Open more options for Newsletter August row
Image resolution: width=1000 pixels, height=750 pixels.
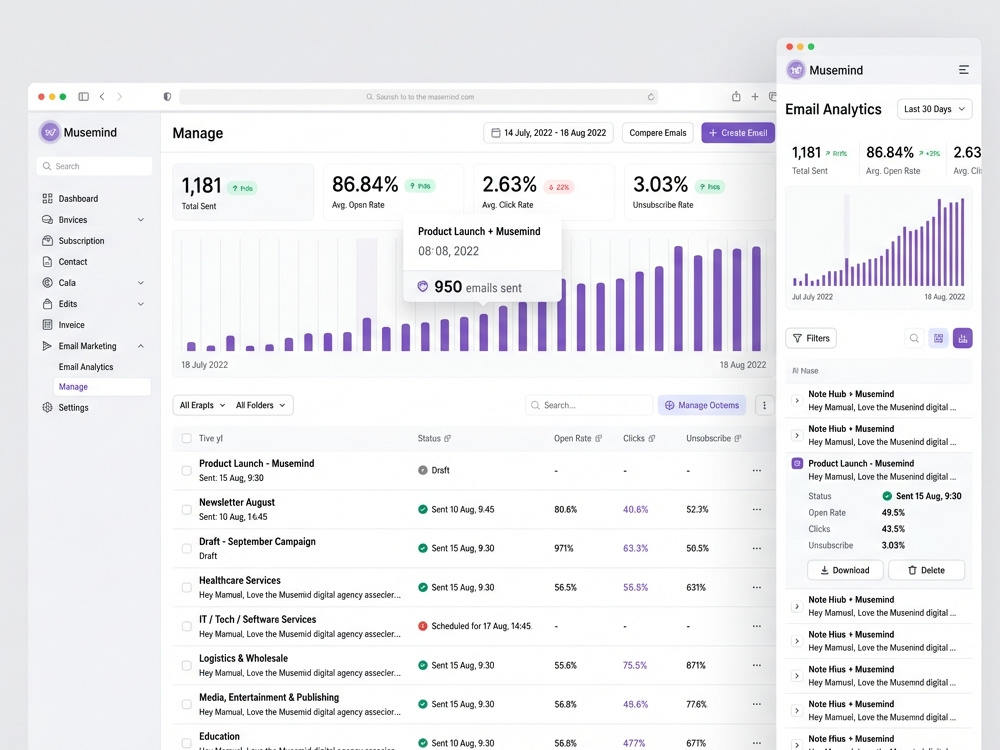[756, 509]
